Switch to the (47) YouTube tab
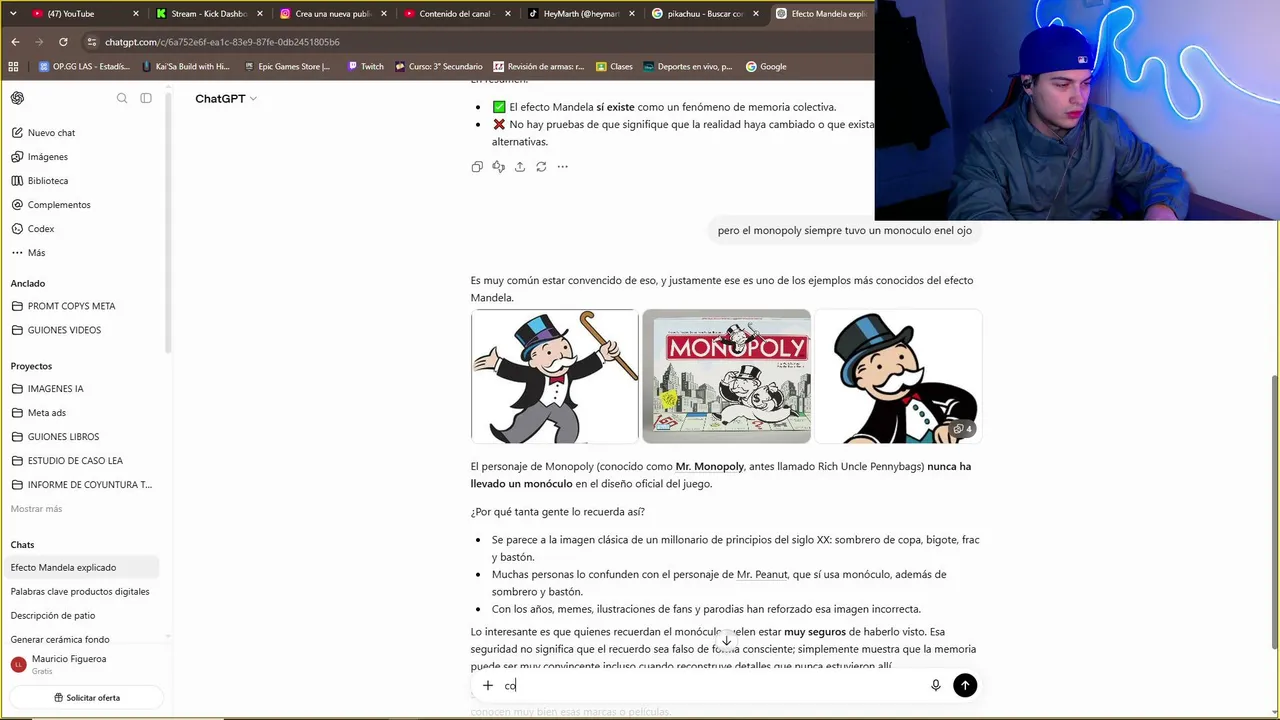This screenshot has height=720, width=1280. pyautogui.click(x=85, y=14)
